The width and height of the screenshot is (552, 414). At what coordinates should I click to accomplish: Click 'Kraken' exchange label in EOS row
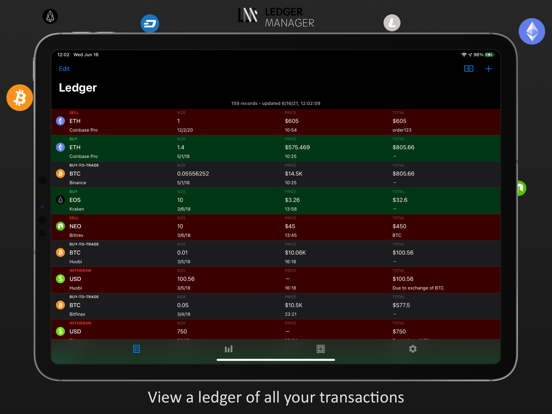tap(76, 209)
